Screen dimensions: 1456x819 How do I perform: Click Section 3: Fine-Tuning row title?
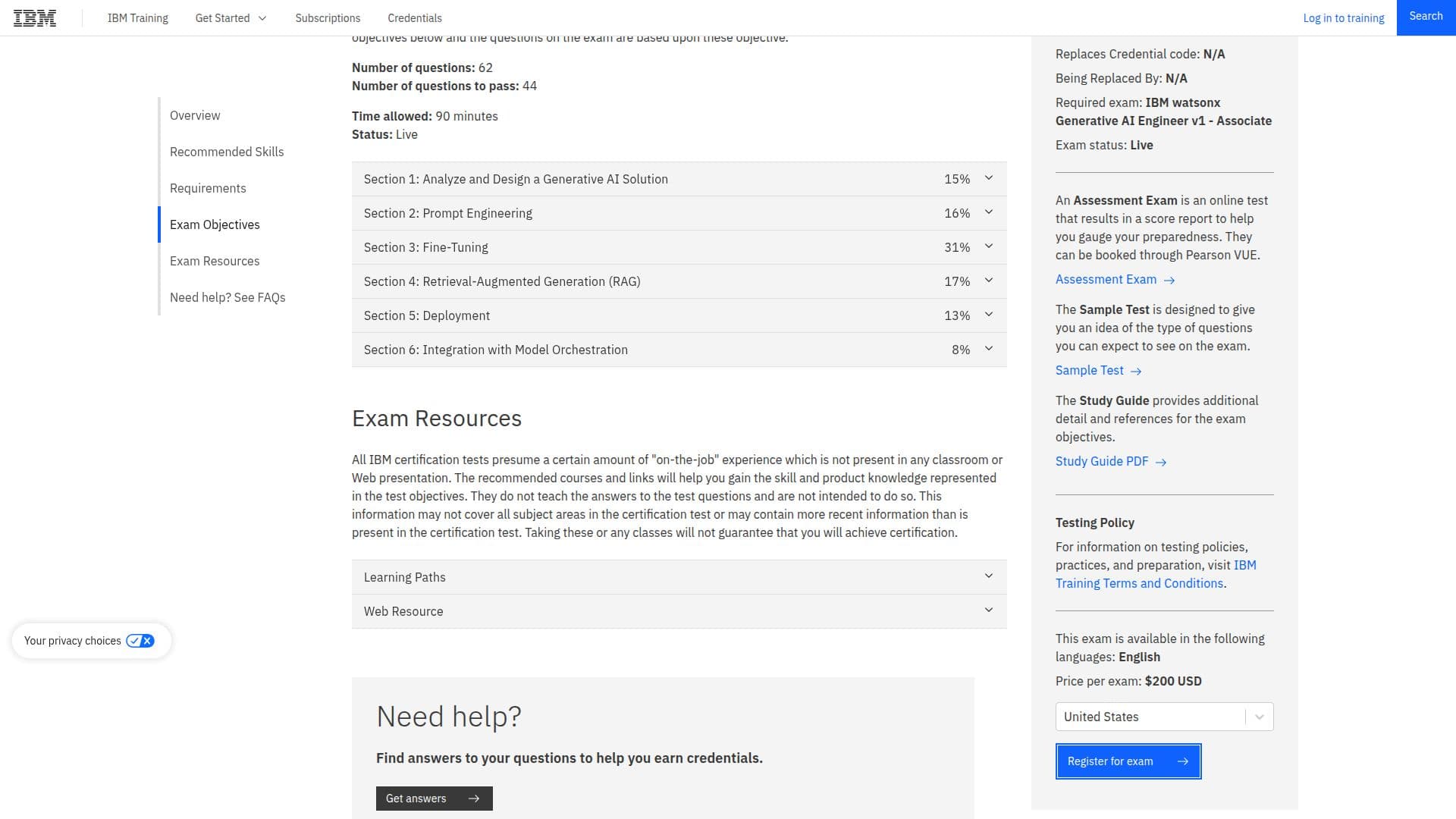(426, 247)
